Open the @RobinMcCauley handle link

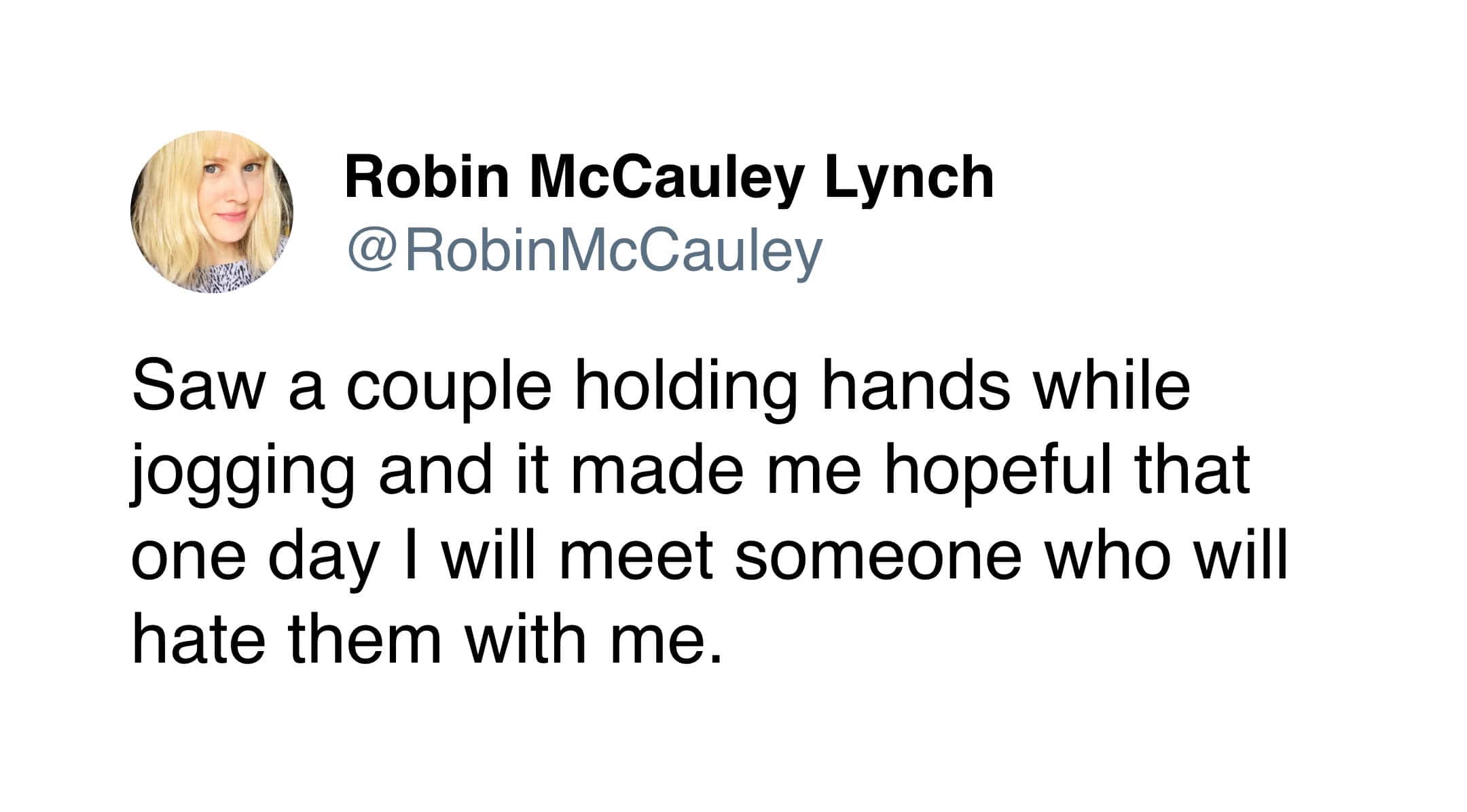(584, 250)
